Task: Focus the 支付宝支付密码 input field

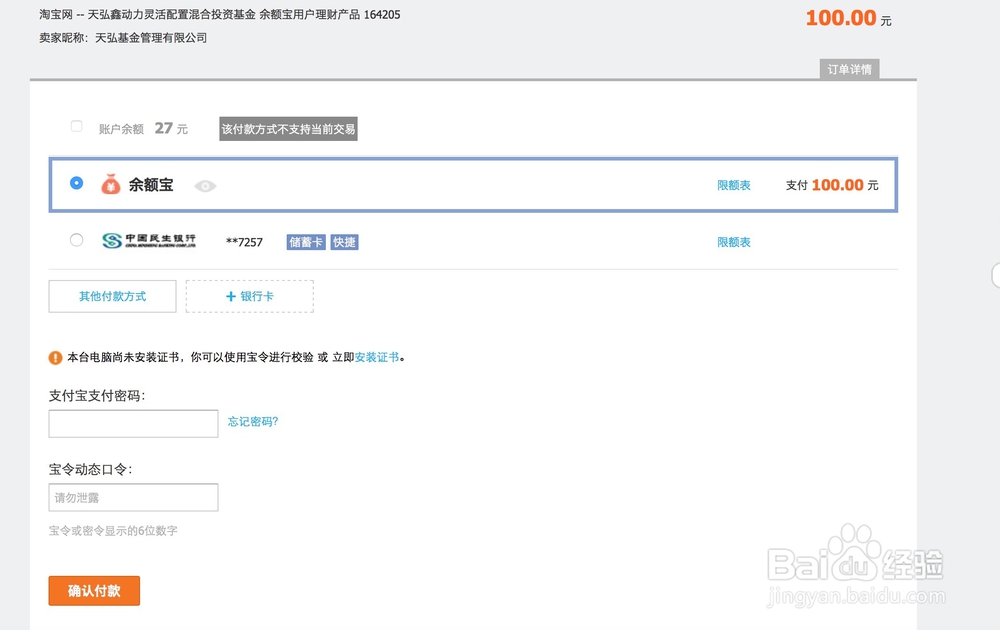Action: 133,423
